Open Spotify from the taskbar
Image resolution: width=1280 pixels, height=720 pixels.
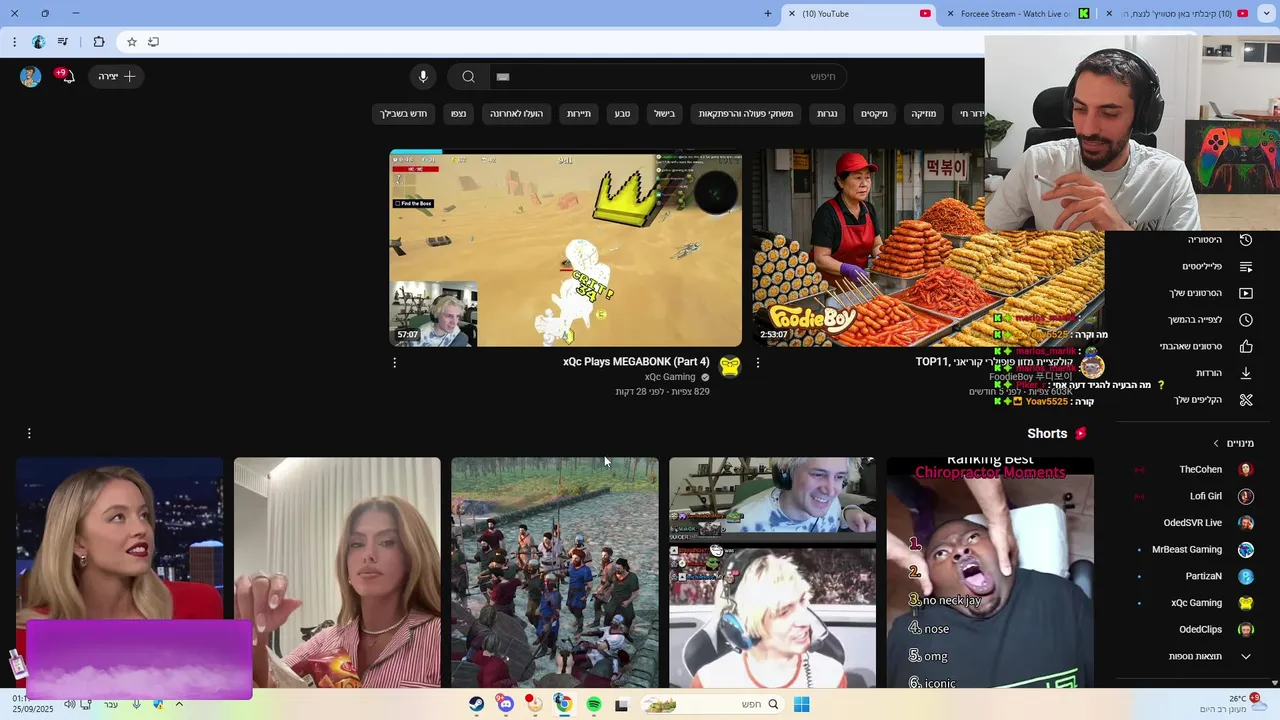[594, 704]
